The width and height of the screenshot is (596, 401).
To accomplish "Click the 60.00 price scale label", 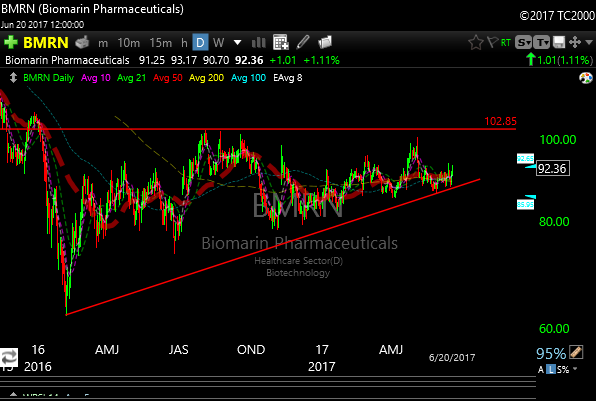I will coord(554,328).
